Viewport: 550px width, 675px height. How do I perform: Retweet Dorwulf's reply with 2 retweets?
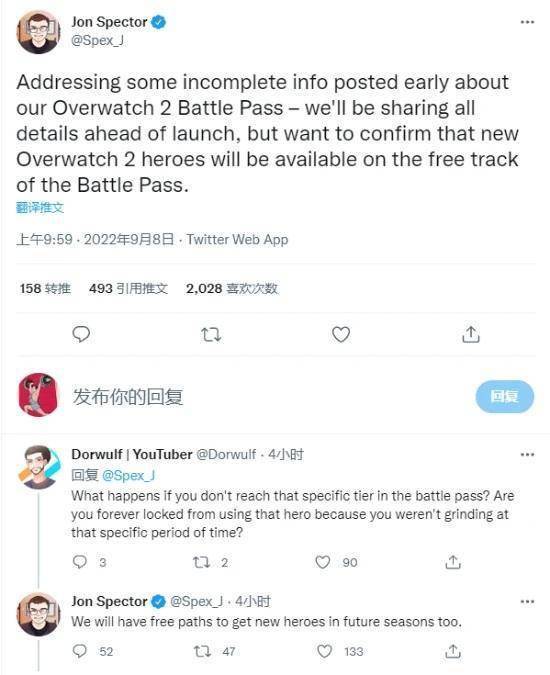pos(201,562)
